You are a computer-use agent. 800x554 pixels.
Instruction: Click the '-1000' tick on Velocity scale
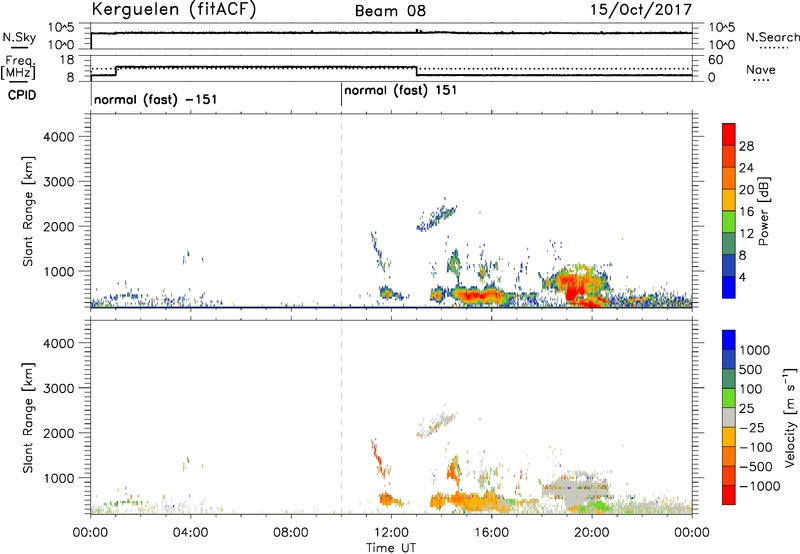[x=759, y=486]
